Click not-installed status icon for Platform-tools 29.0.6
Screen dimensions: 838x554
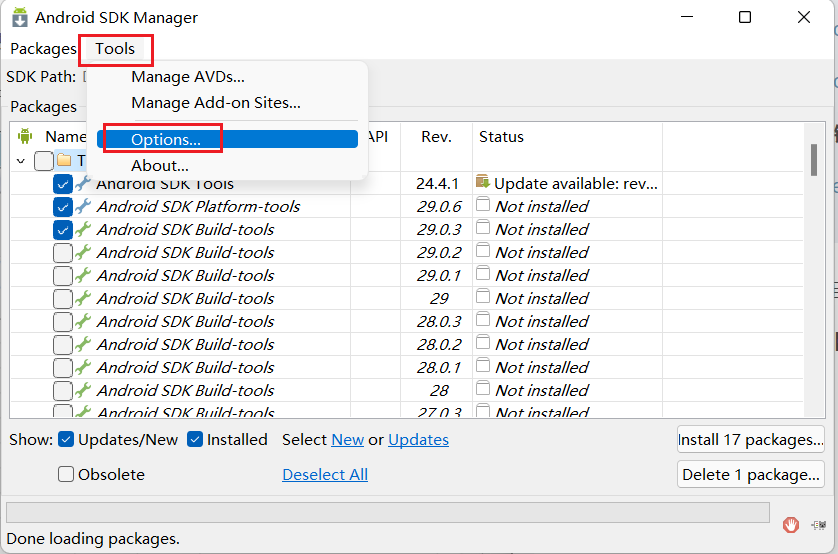tap(483, 204)
